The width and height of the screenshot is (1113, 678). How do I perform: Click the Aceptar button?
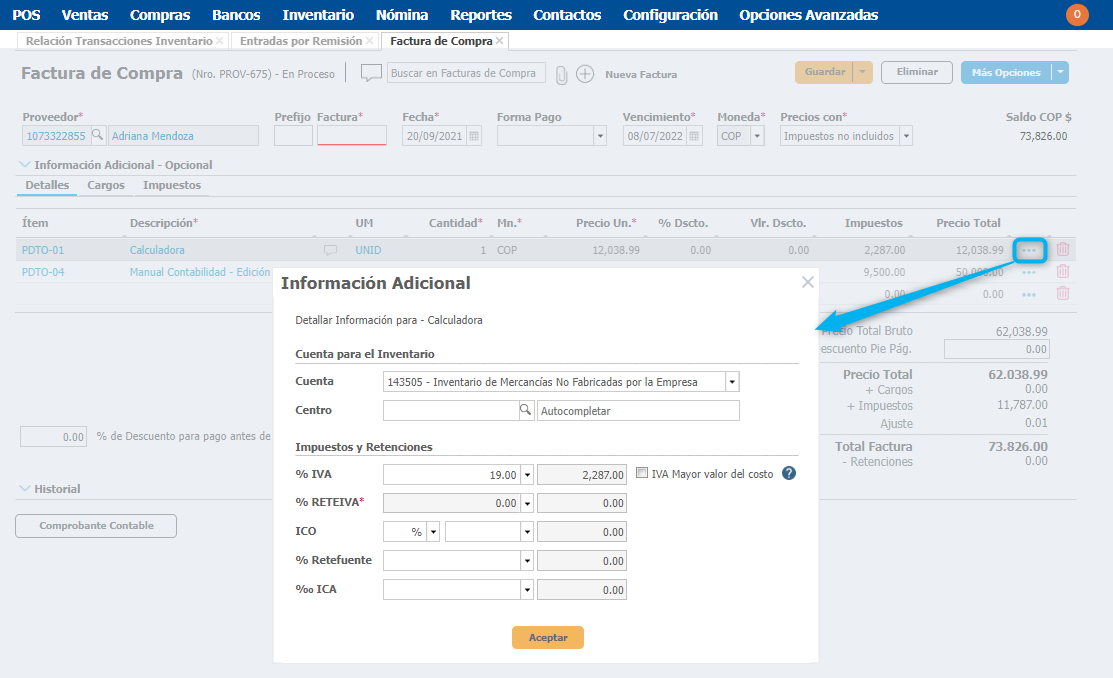click(x=547, y=637)
